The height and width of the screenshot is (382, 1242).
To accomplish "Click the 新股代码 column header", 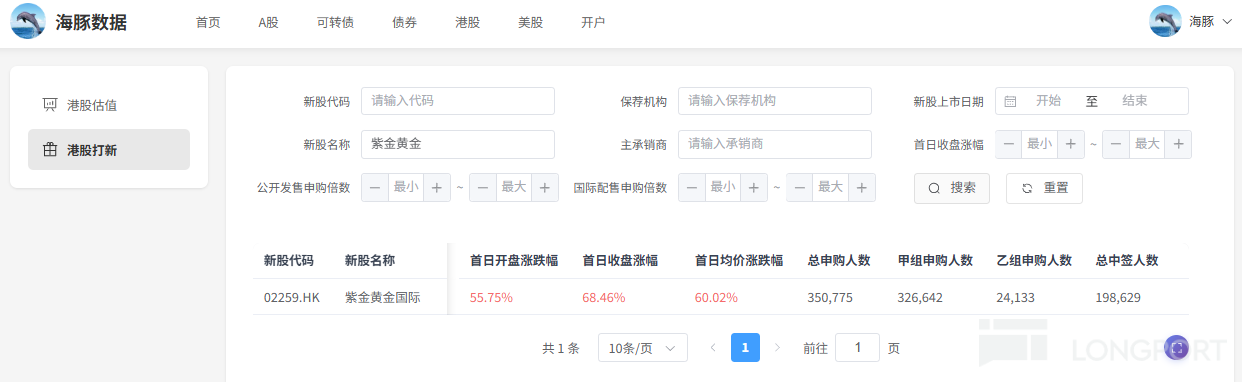I will [x=289, y=261].
